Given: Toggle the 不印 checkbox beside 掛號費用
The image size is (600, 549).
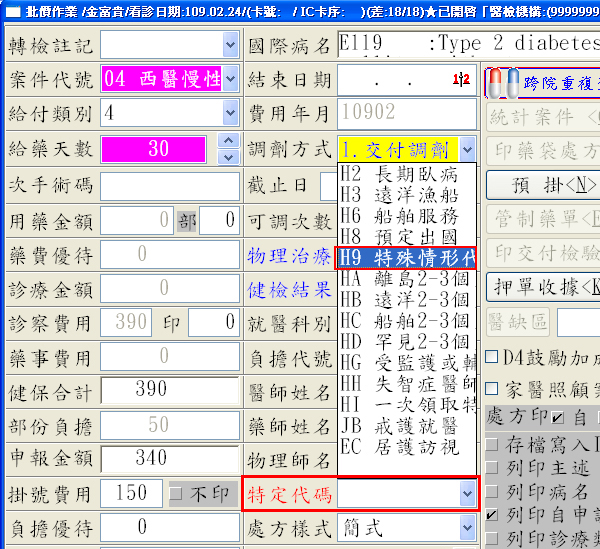Looking at the screenshot, I should 176,494.
